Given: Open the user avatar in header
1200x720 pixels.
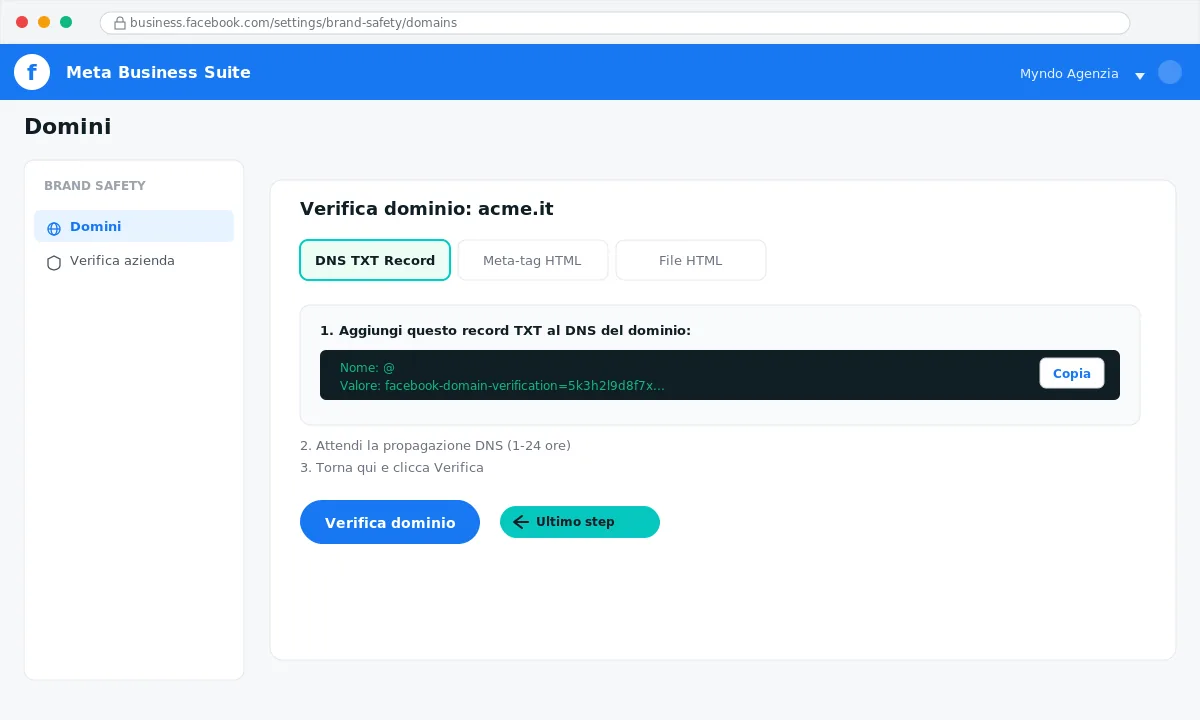Looking at the screenshot, I should point(1170,72).
